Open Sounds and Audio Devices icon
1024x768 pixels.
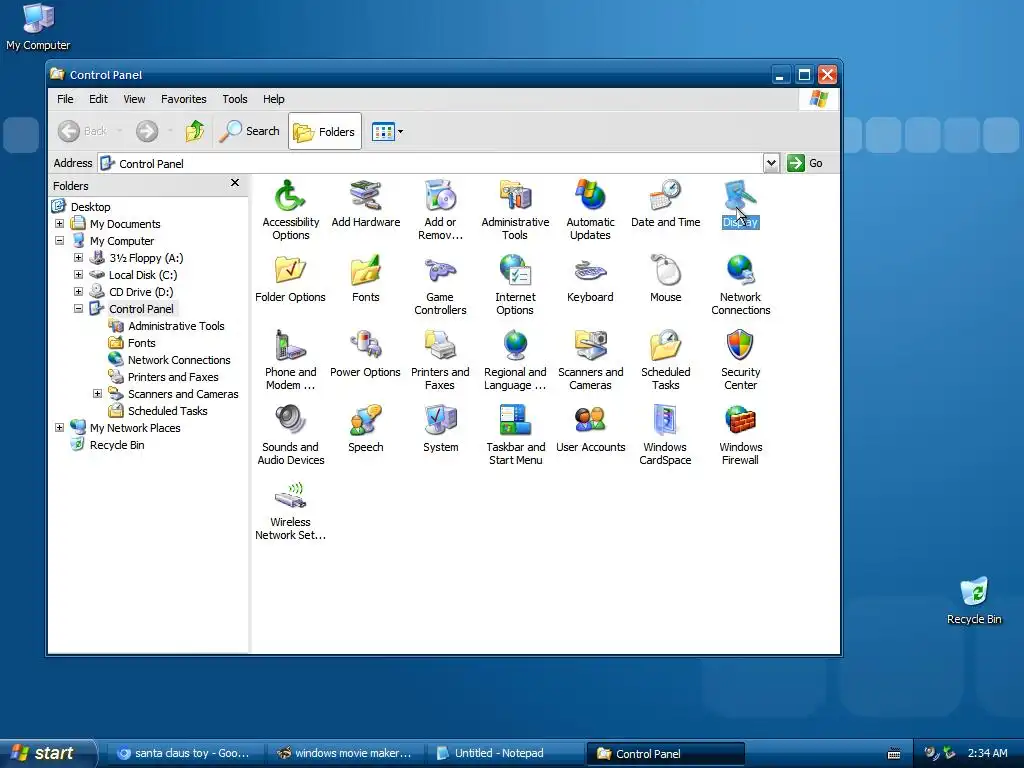291,436
